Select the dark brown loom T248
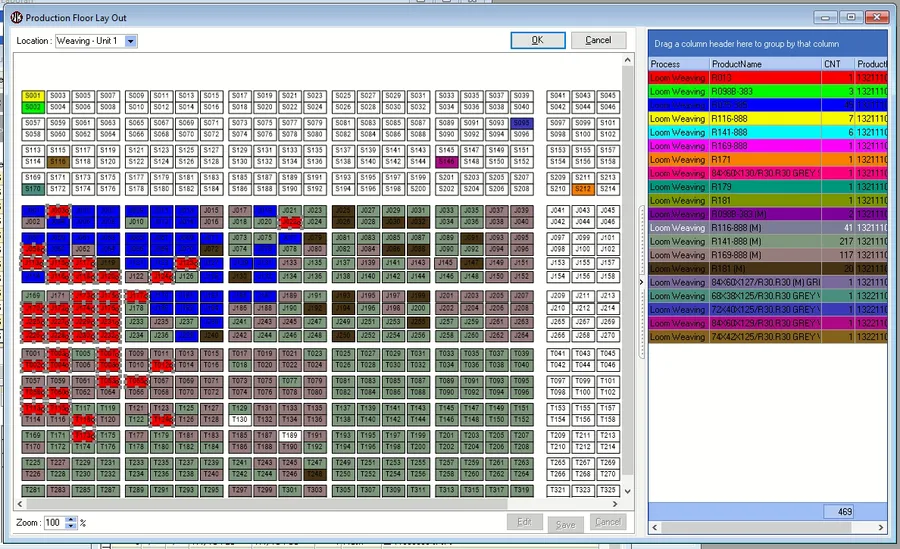The width and height of the screenshot is (900, 549). [315, 474]
